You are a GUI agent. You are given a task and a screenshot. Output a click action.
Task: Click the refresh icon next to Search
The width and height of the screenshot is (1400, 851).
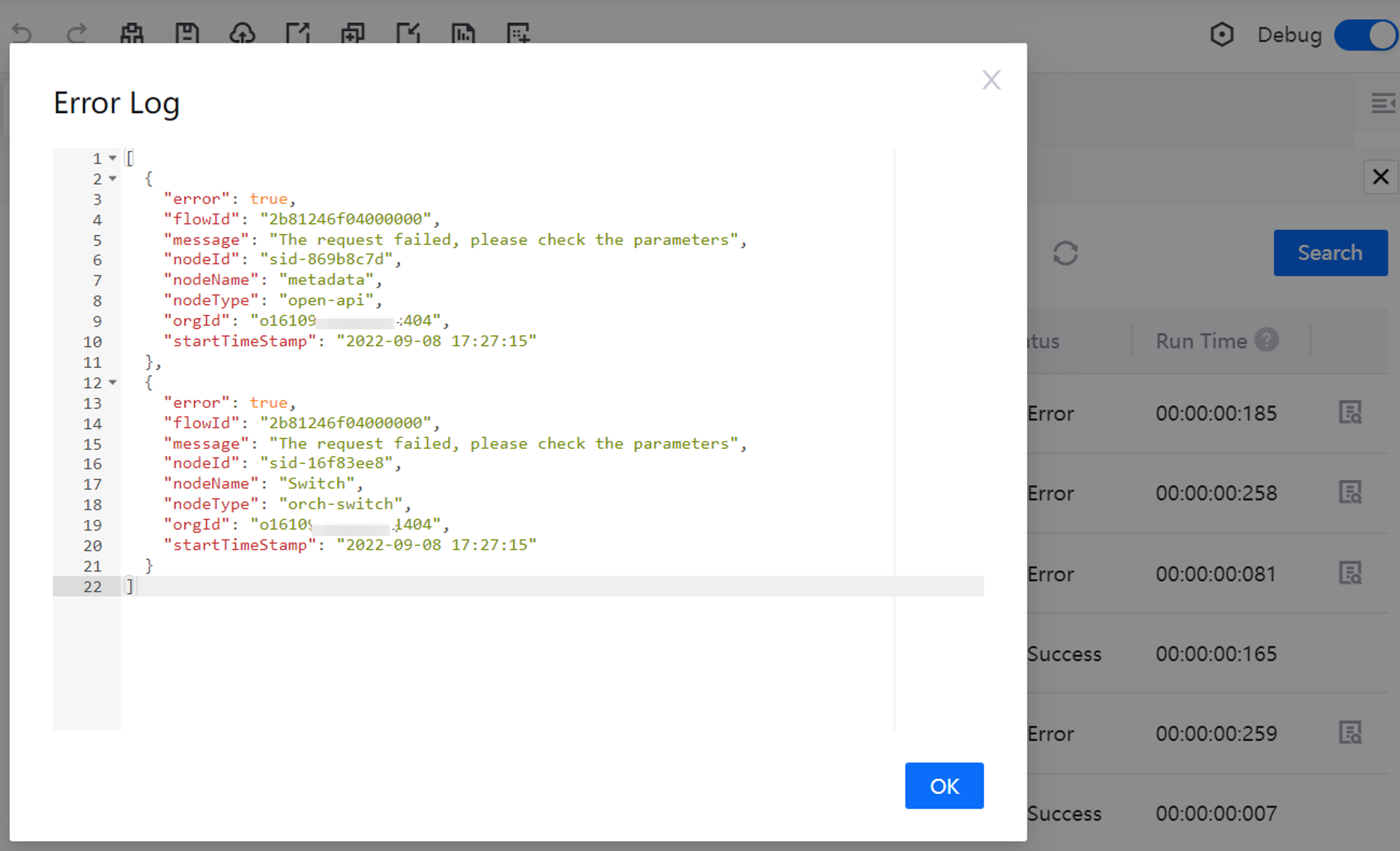pyautogui.click(x=1065, y=253)
